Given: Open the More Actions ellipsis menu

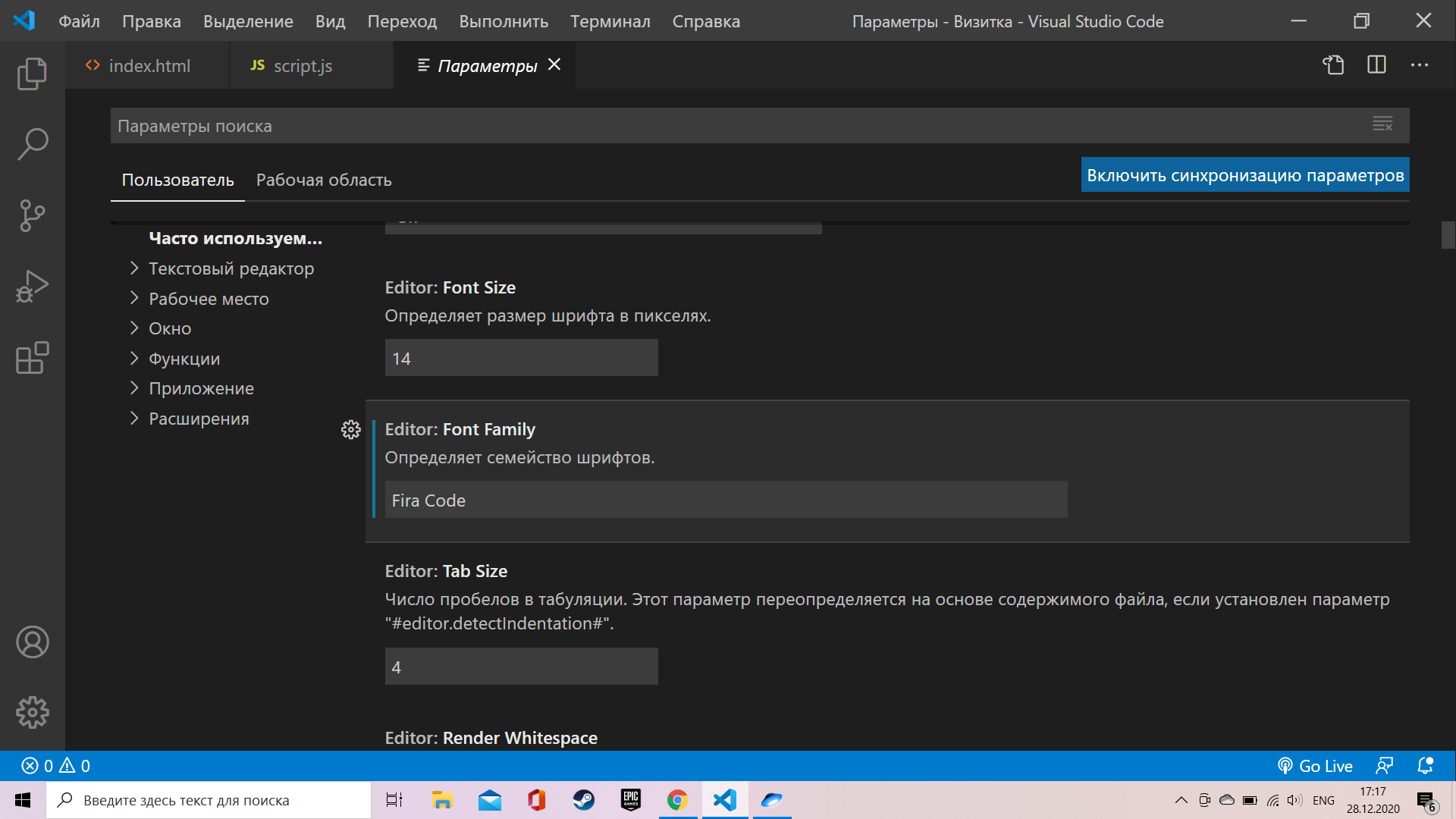Looking at the screenshot, I should pos(1420,65).
